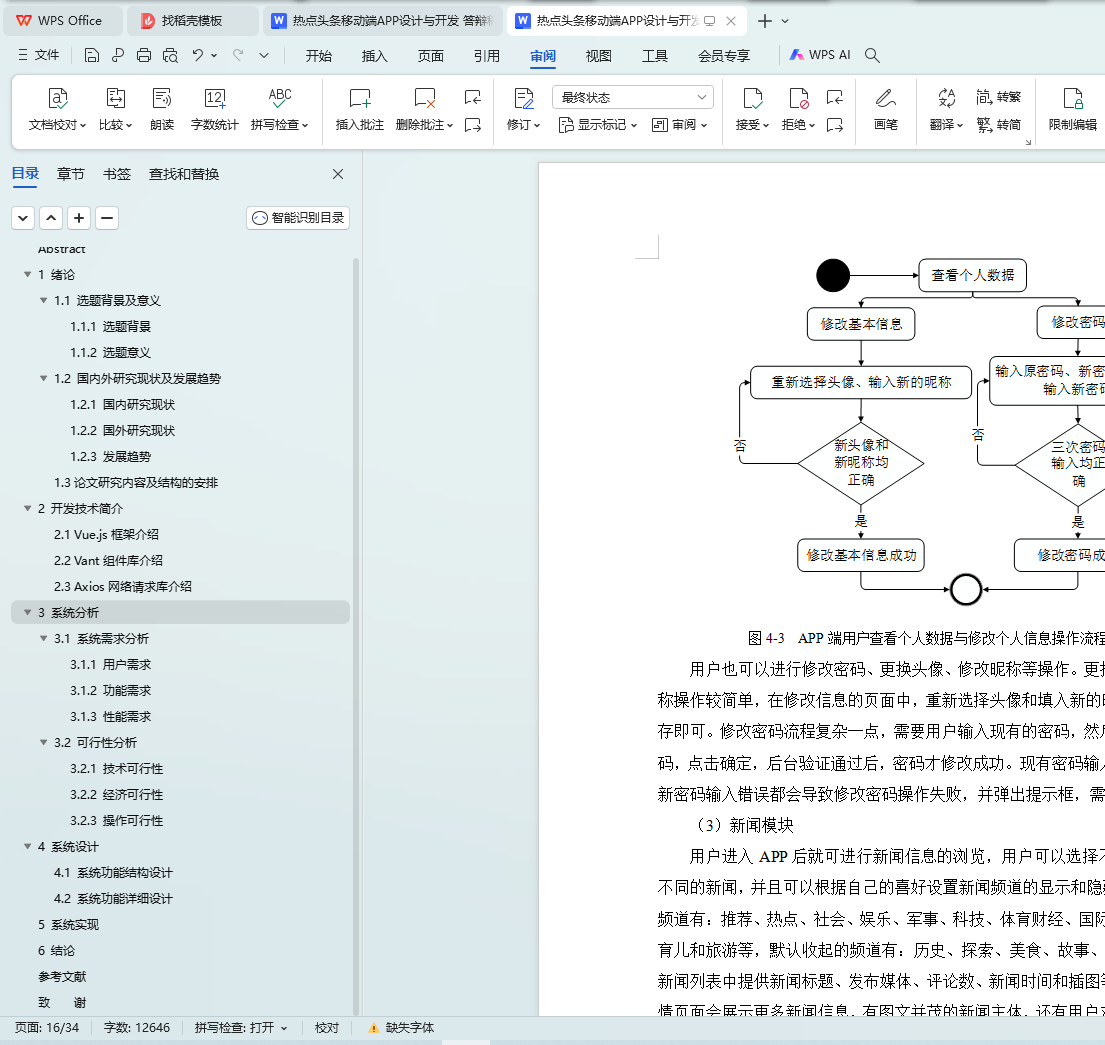
Task: Open 限制编辑 restrict editing
Action: (1073, 110)
